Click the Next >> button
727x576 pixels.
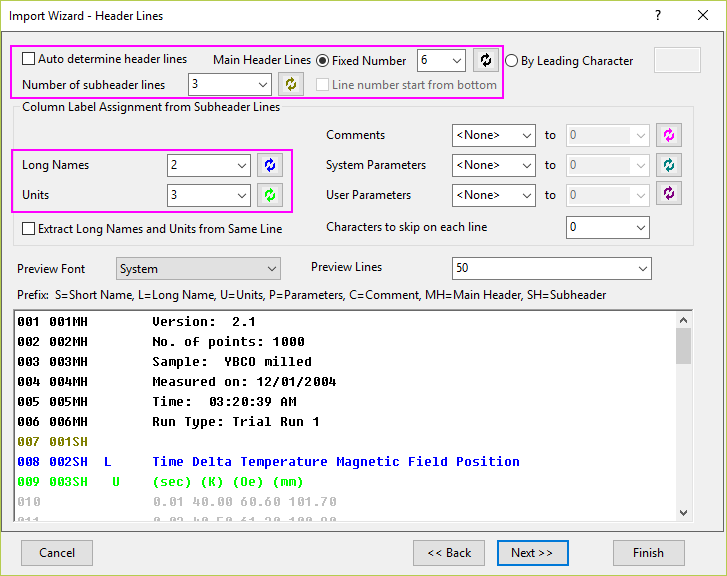pyautogui.click(x=532, y=553)
